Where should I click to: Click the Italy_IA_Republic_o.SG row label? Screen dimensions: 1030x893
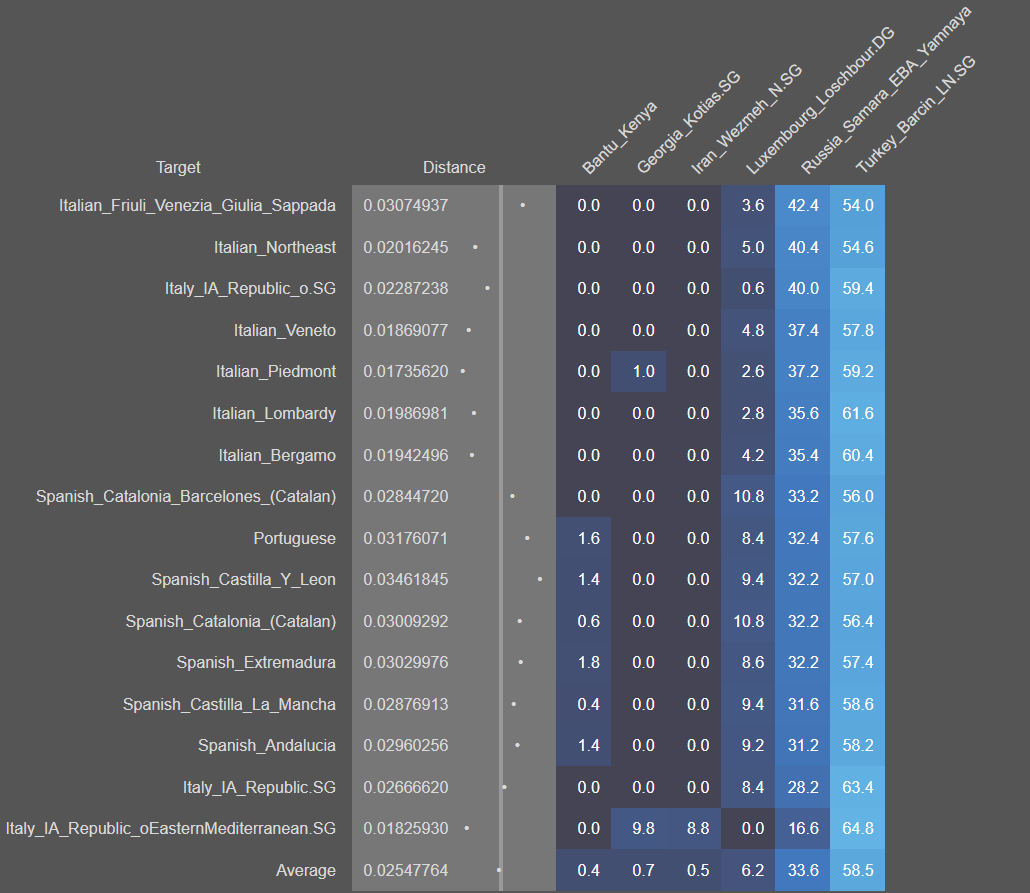(250, 288)
